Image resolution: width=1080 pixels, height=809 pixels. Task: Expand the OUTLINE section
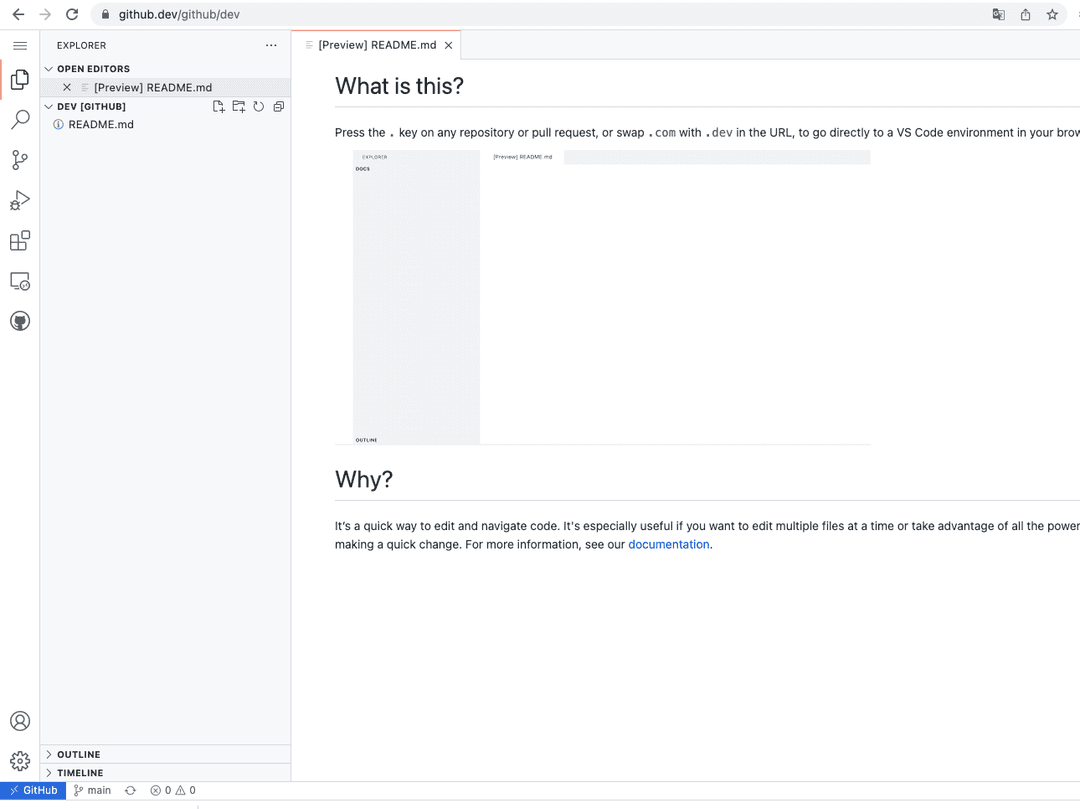[x=80, y=754]
